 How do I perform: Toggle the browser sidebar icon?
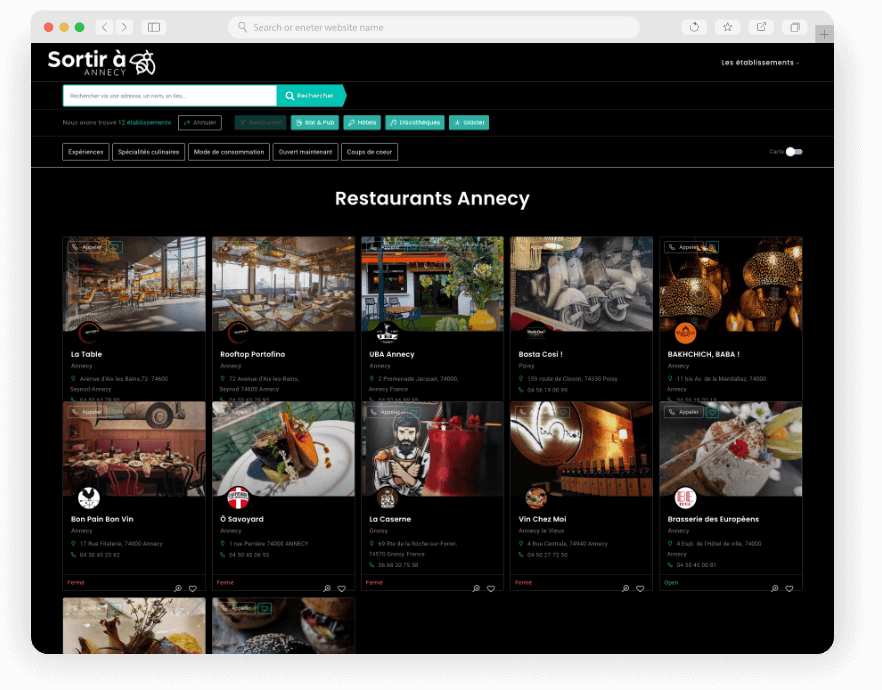(154, 27)
